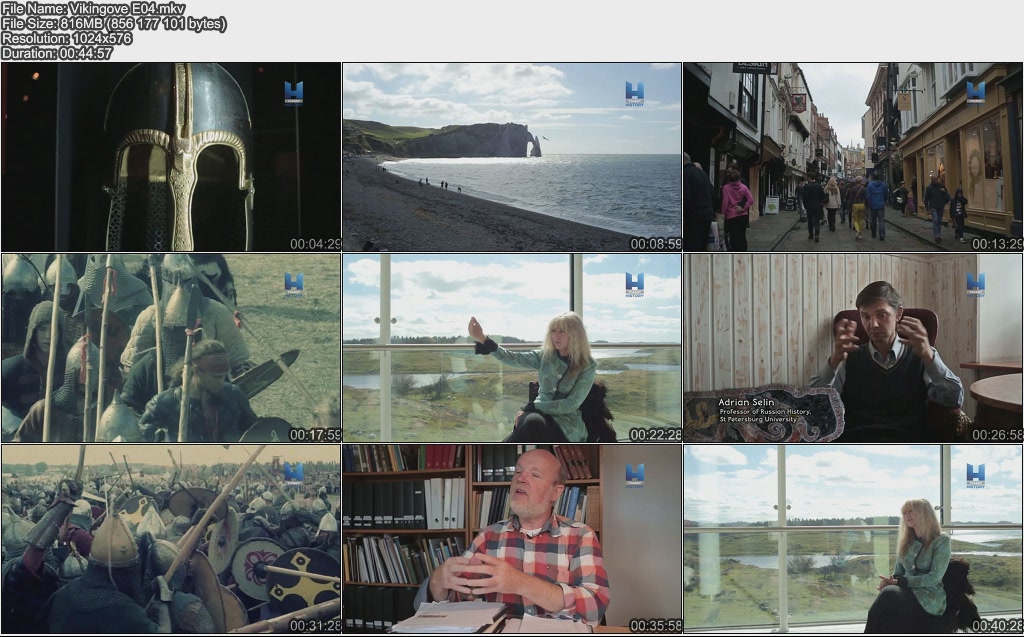
Task: Click the 00:26:58 timestamp
Action: click(997, 435)
